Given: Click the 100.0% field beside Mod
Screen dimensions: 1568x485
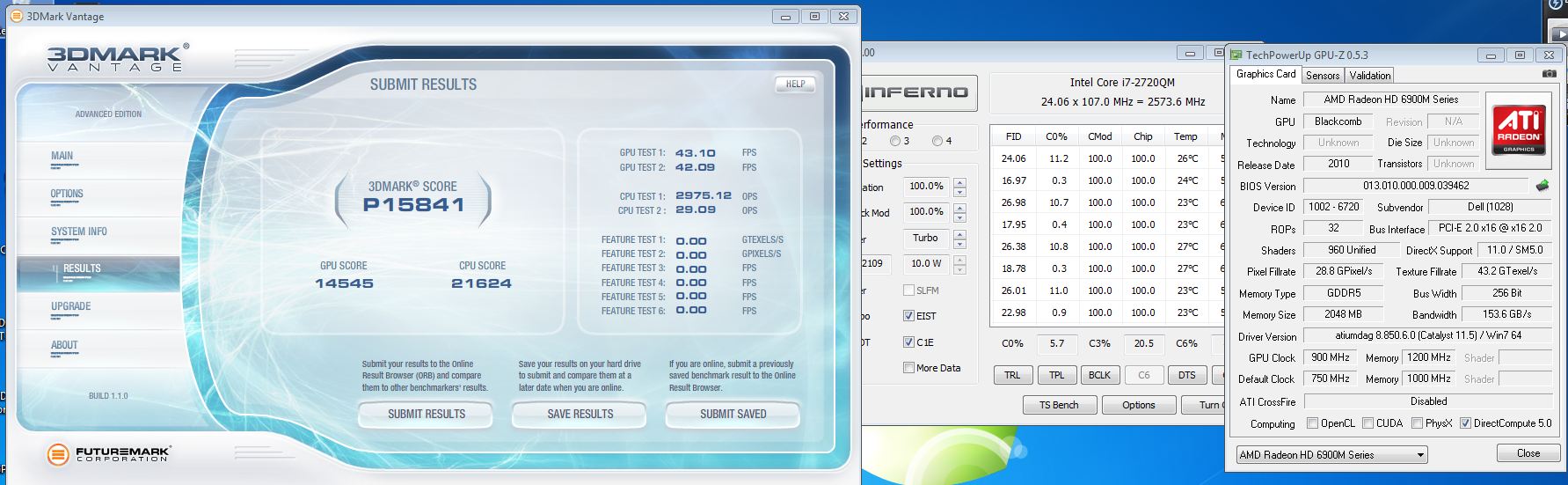Looking at the screenshot, I should pos(926,212).
